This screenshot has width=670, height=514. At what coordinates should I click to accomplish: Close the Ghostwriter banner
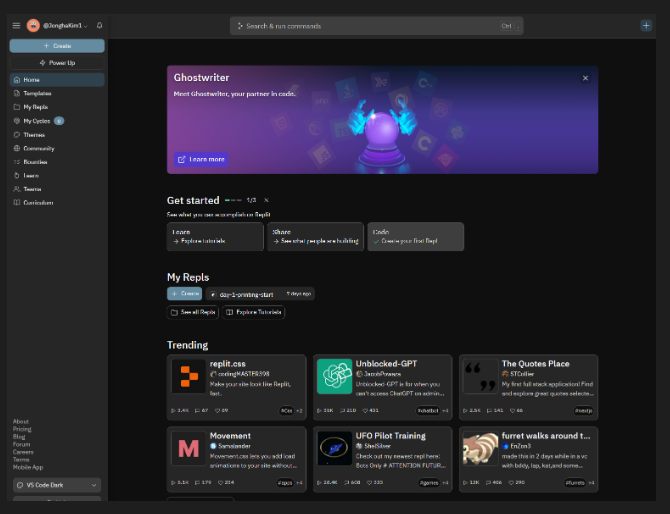point(585,78)
